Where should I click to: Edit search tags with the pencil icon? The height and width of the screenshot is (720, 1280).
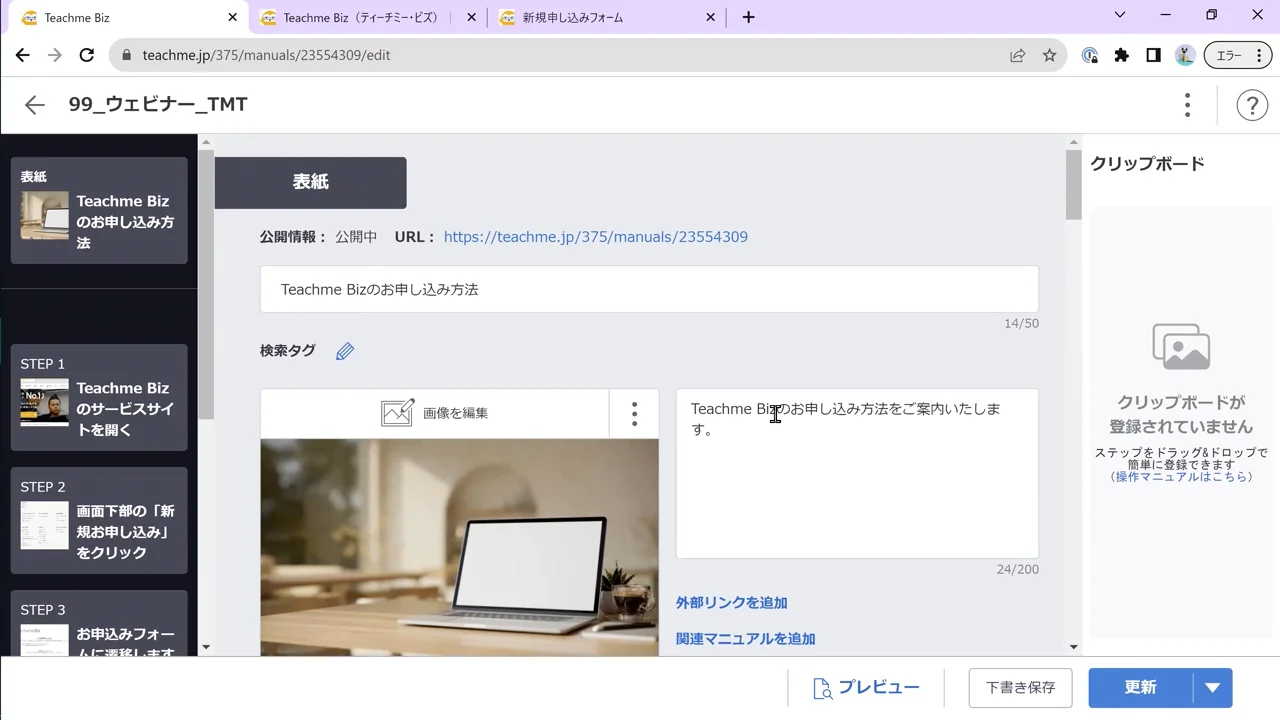345,351
